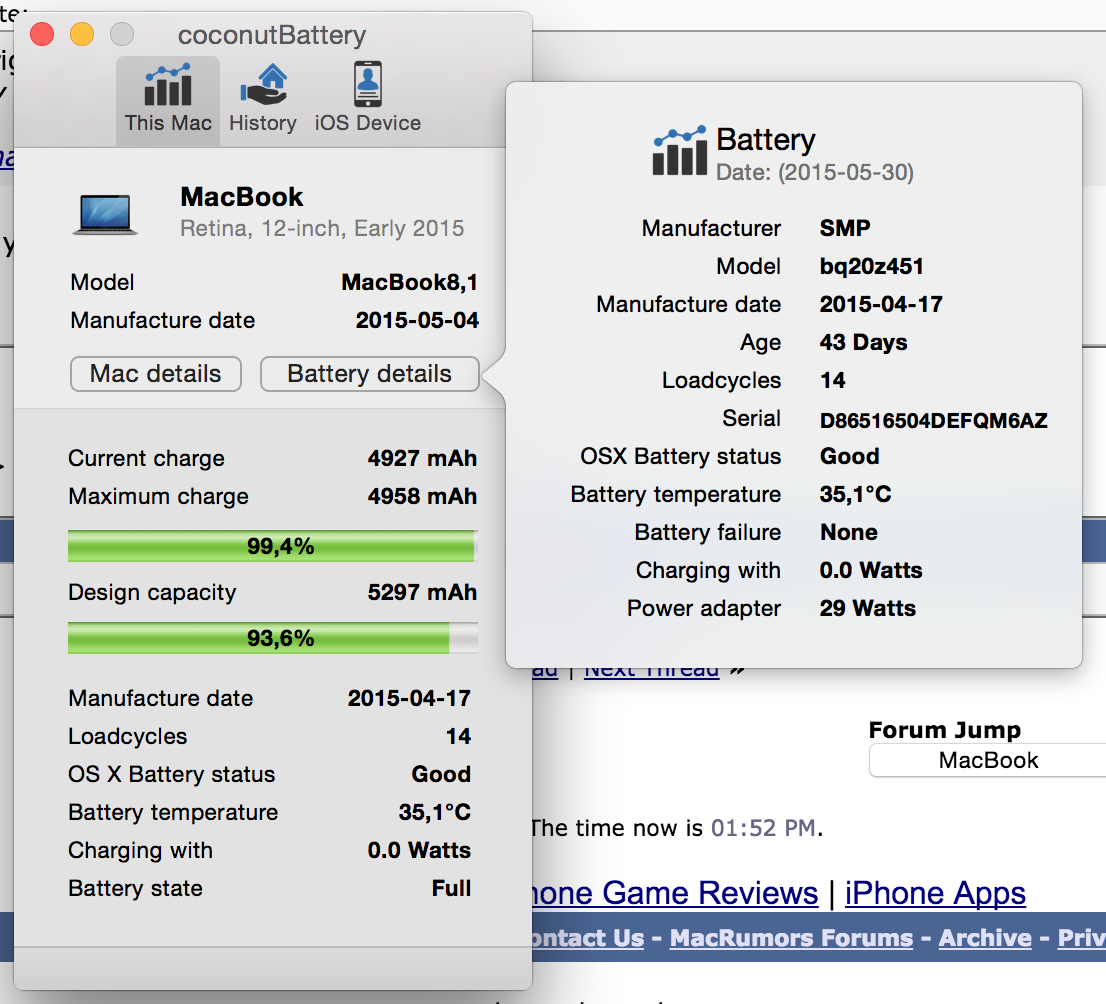Image resolution: width=1106 pixels, height=1004 pixels.
Task: Click the Current charge 4927 mAh value
Action: coord(422,459)
